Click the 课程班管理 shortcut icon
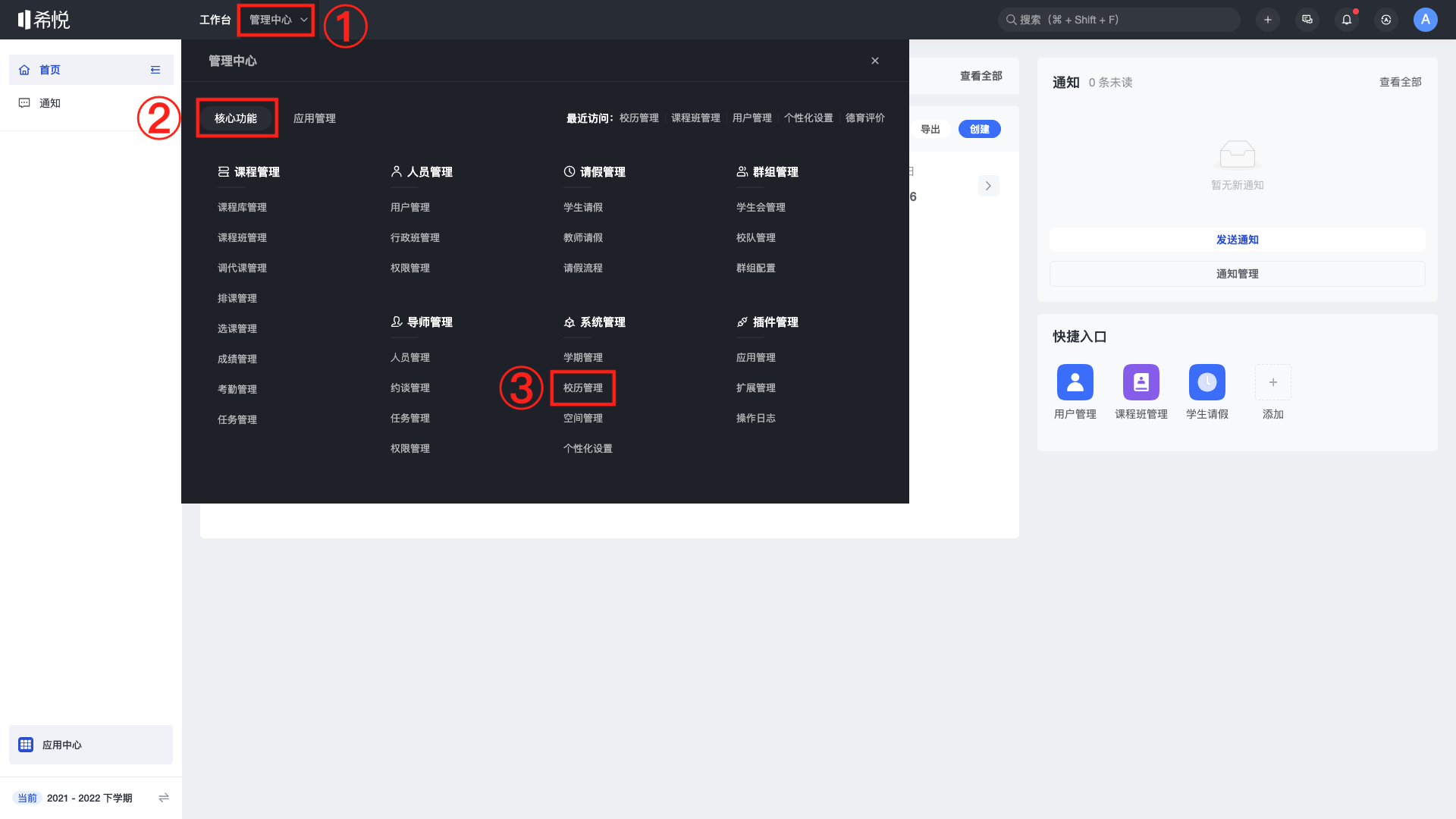This screenshot has height=819, width=1456. tap(1141, 382)
